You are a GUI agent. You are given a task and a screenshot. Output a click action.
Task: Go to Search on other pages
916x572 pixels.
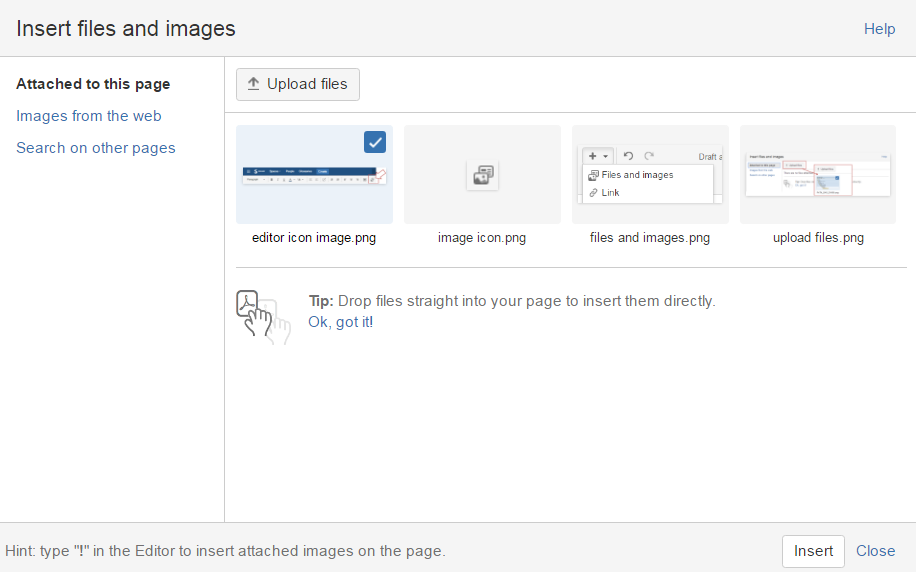tap(95, 148)
